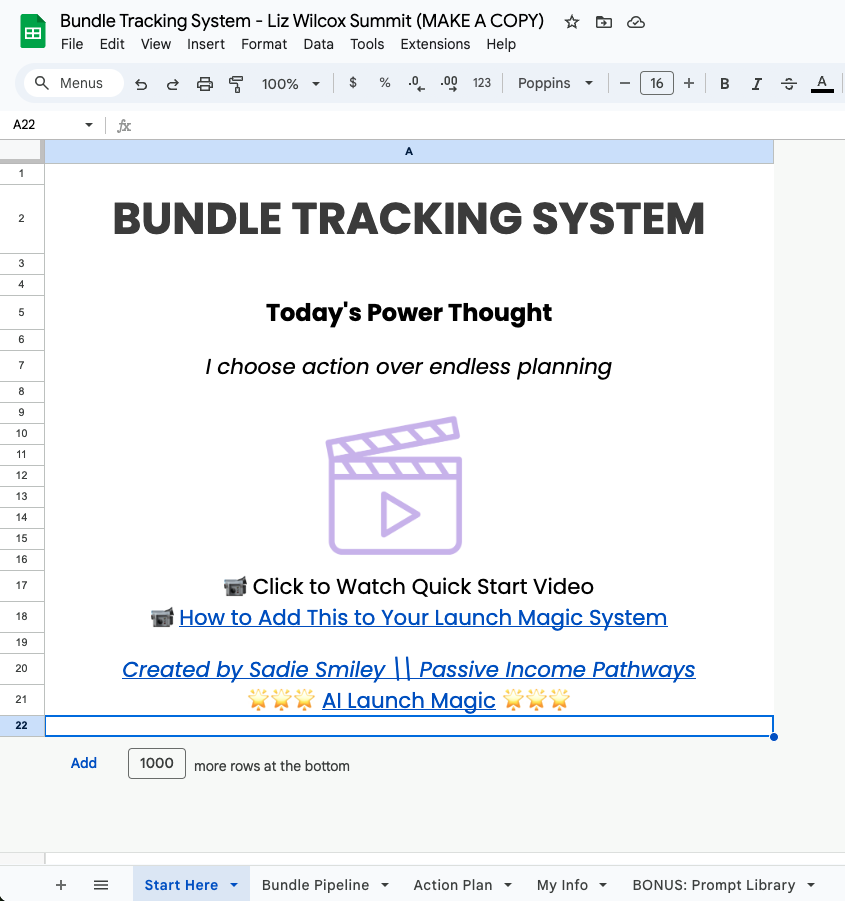The height and width of the screenshot is (901, 845).
Task: Open the Insert menu
Action: pyautogui.click(x=206, y=44)
